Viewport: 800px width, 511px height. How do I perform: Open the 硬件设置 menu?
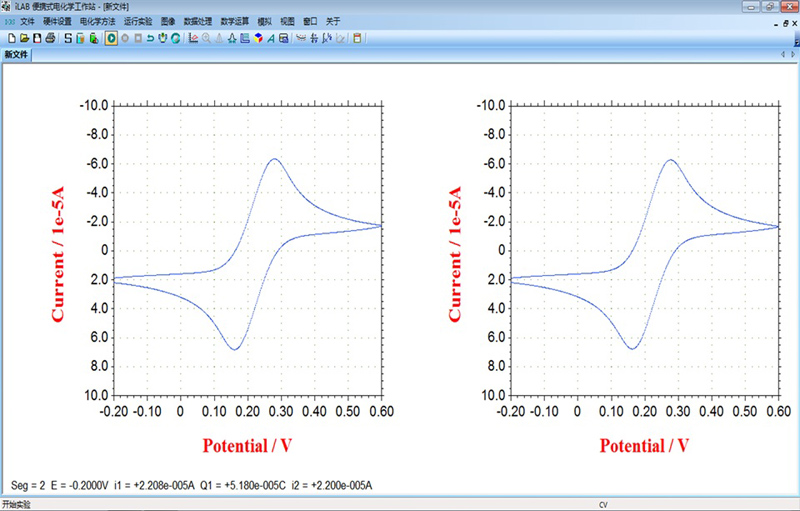pyautogui.click(x=58, y=21)
